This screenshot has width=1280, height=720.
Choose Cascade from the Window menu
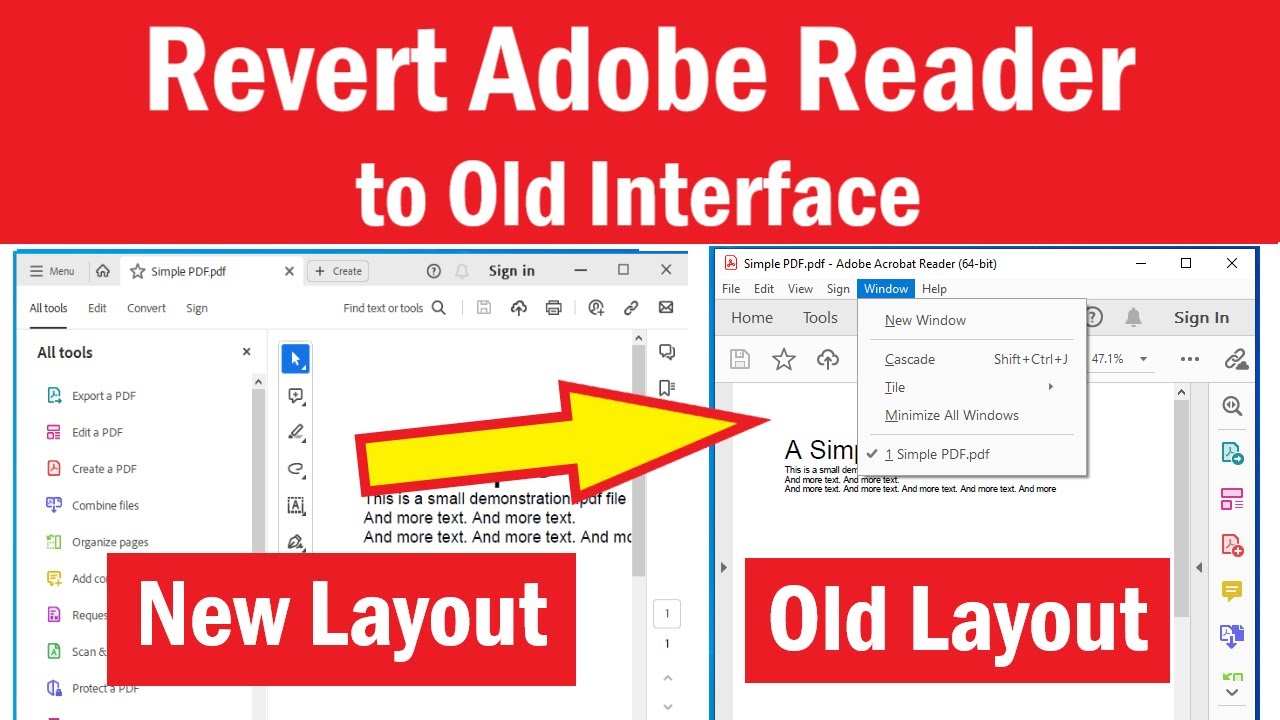pos(971,359)
